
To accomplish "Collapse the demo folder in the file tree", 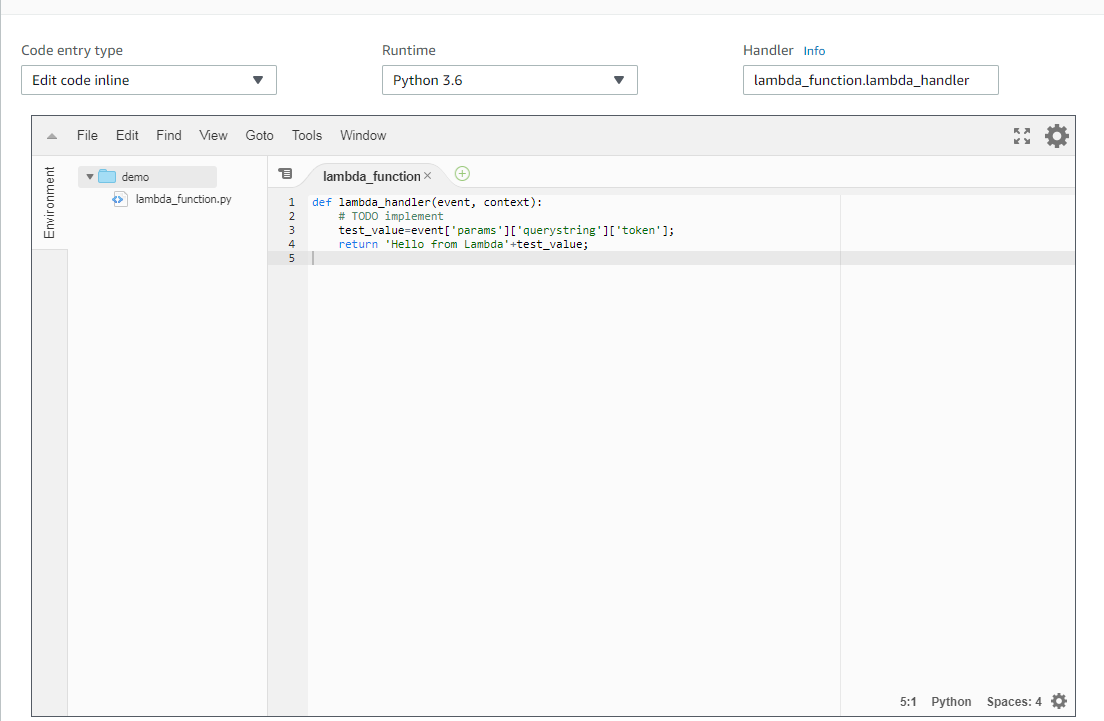I will point(89,176).
